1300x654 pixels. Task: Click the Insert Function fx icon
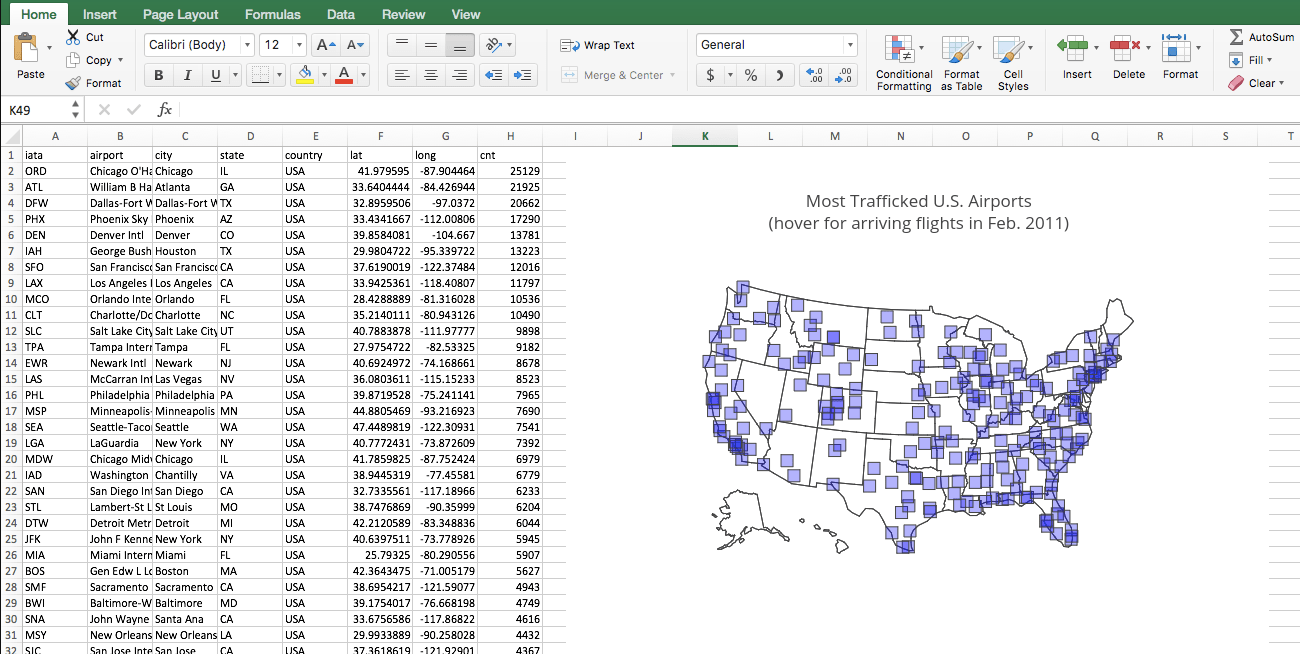point(165,110)
